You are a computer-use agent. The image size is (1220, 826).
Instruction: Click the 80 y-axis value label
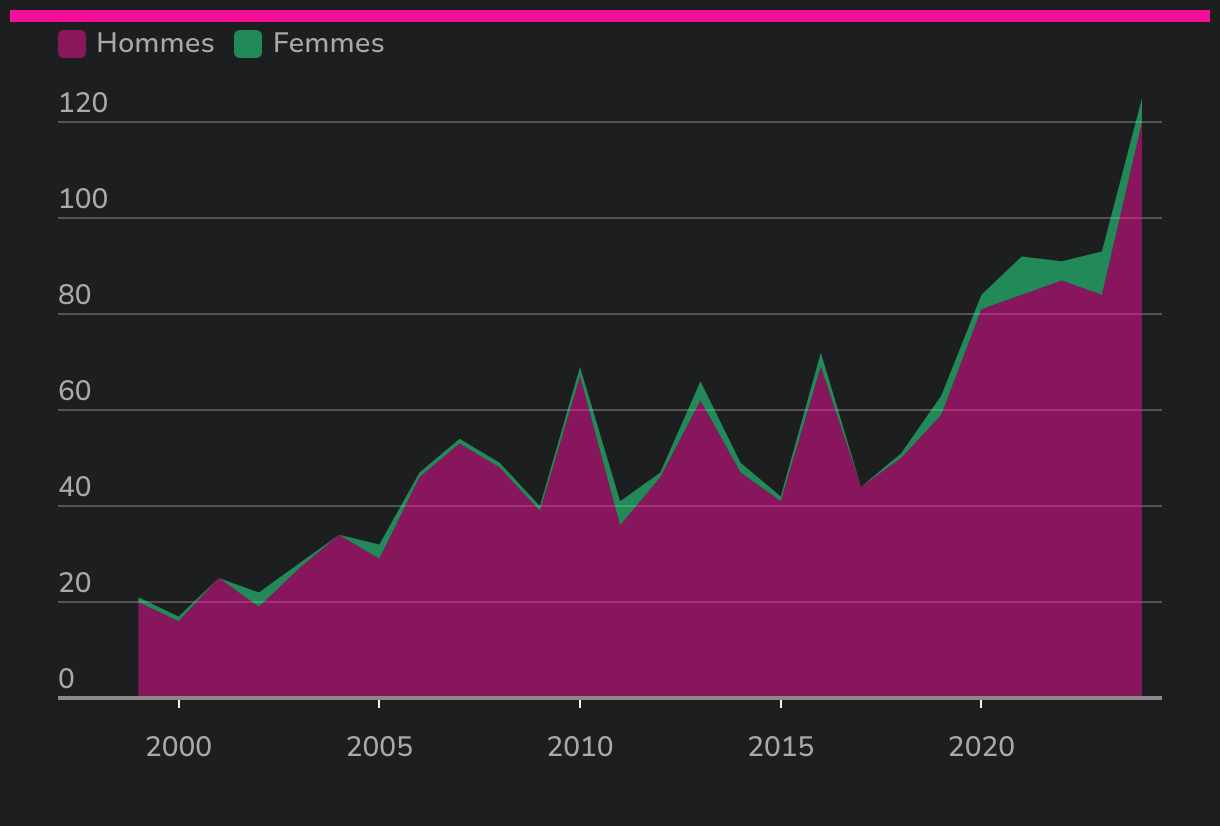pyautogui.click(x=75, y=296)
